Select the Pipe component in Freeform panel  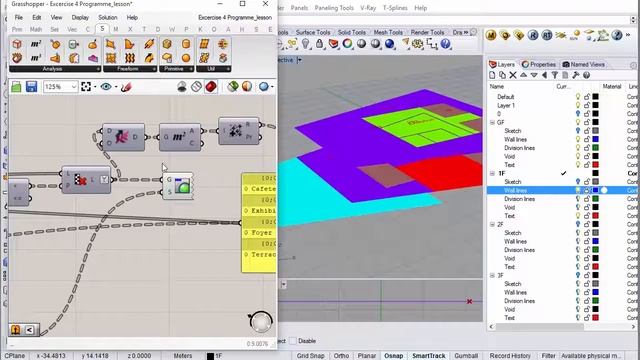[149, 44]
